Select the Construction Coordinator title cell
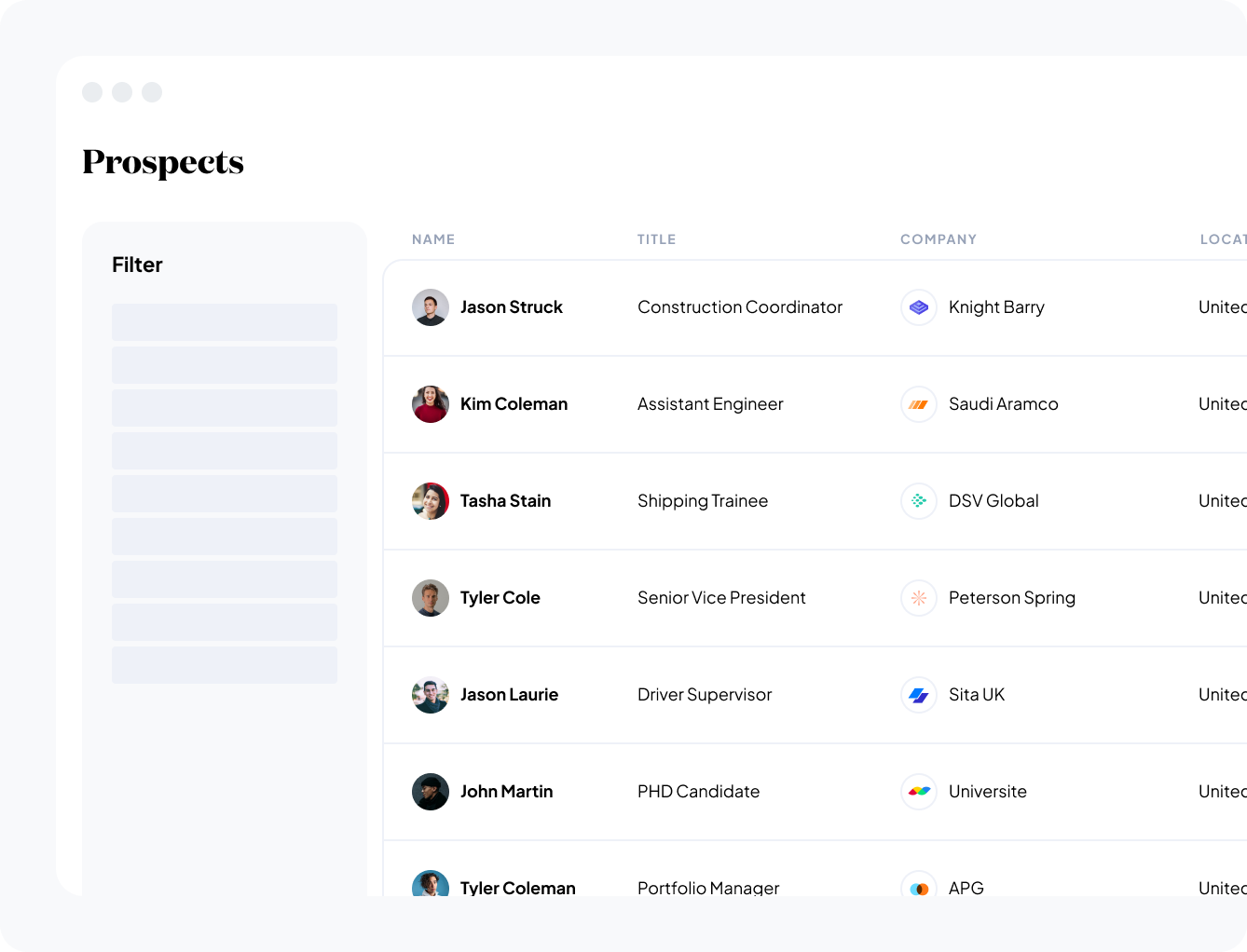This screenshot has width=1247, height=952. (740, 307)
